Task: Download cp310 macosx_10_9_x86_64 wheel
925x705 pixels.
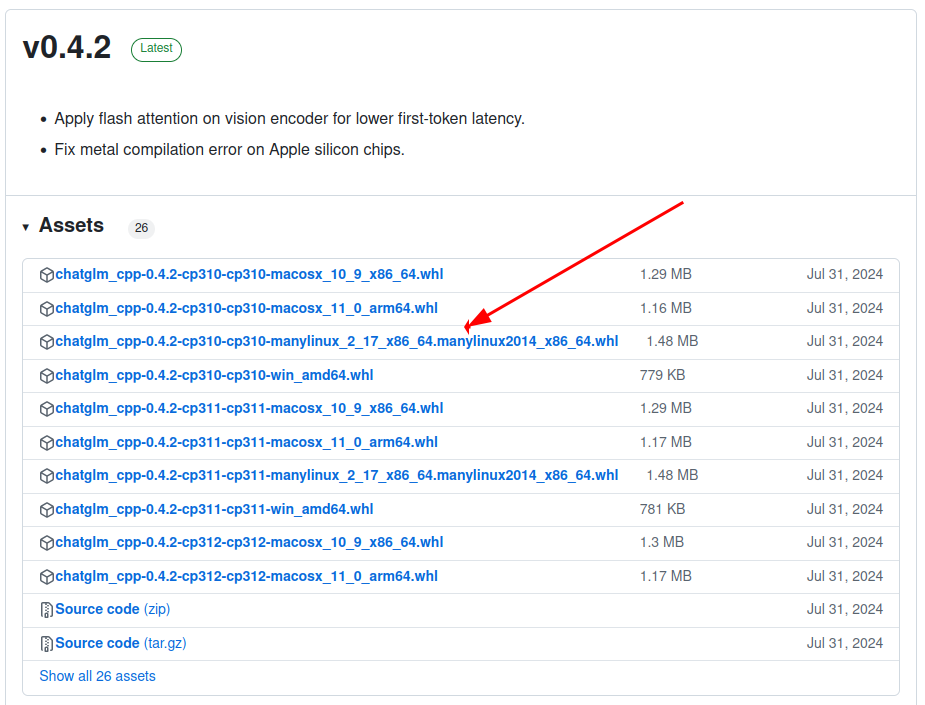Action: click(x=249, y=274)
